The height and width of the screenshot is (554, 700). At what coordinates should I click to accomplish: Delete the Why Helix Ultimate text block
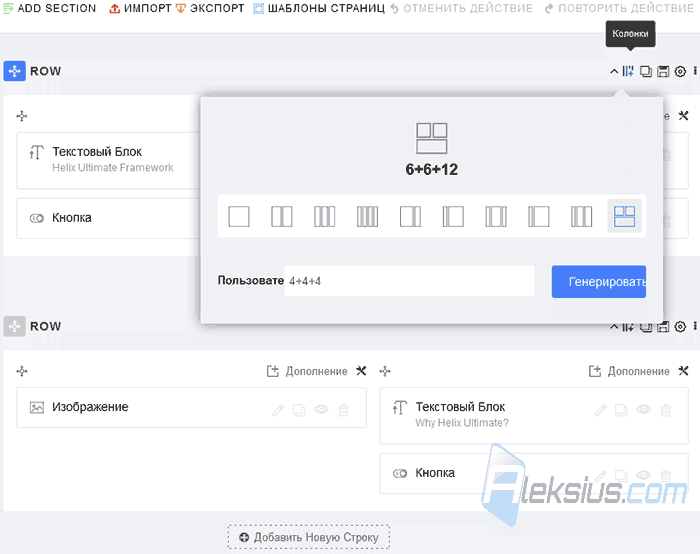click(666, 410)
